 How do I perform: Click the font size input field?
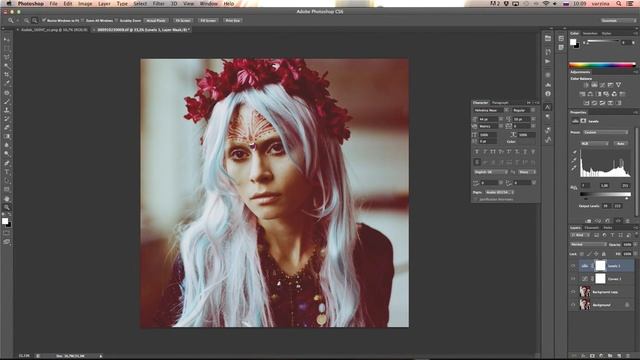pyautogui.click(x=488, y=119)
